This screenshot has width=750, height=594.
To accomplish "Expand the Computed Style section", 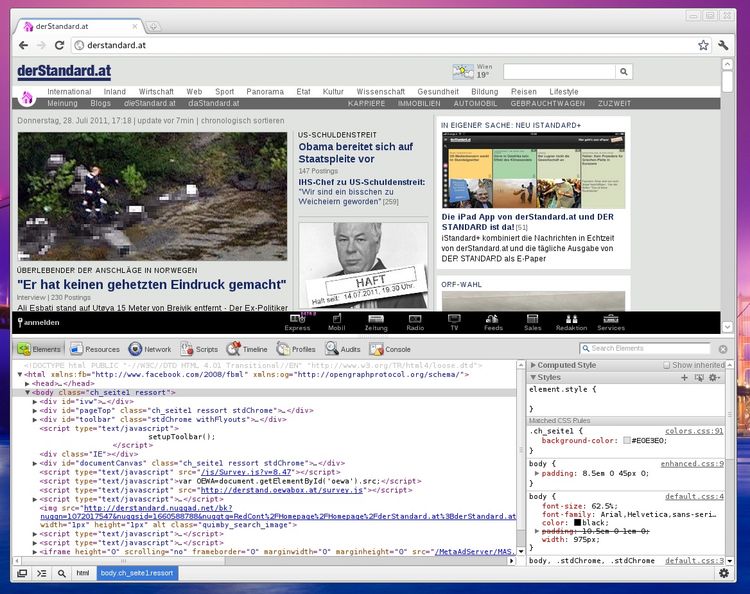I will [x=533, y=365].
